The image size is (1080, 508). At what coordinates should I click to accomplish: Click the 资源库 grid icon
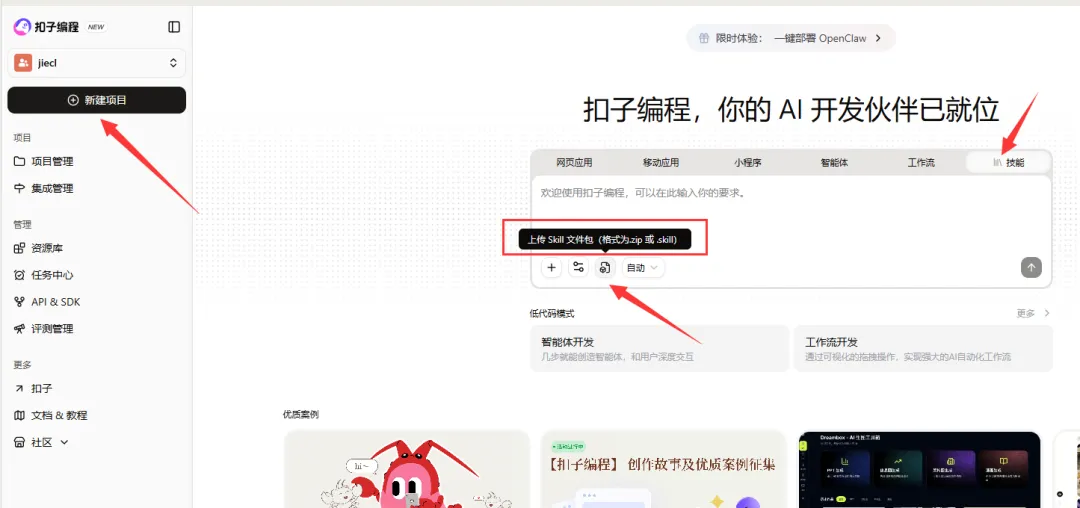point(19,248)
